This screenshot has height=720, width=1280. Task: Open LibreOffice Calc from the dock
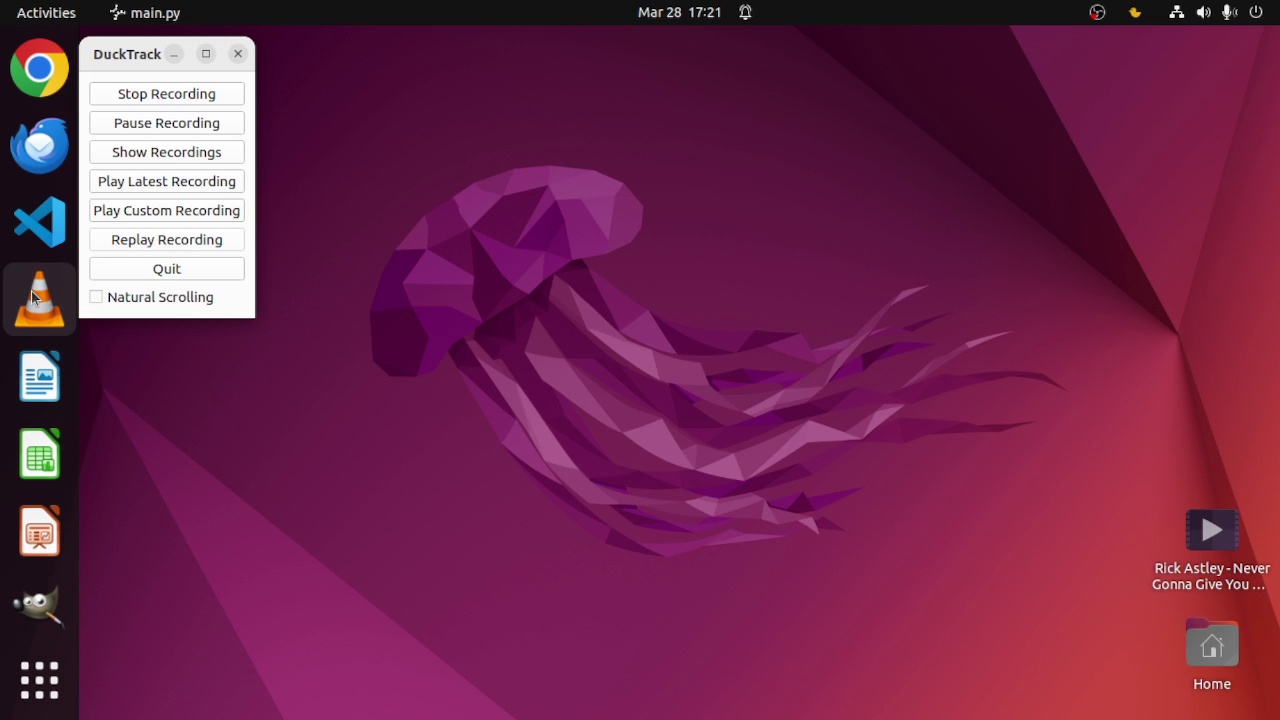(x=40, y=453)
